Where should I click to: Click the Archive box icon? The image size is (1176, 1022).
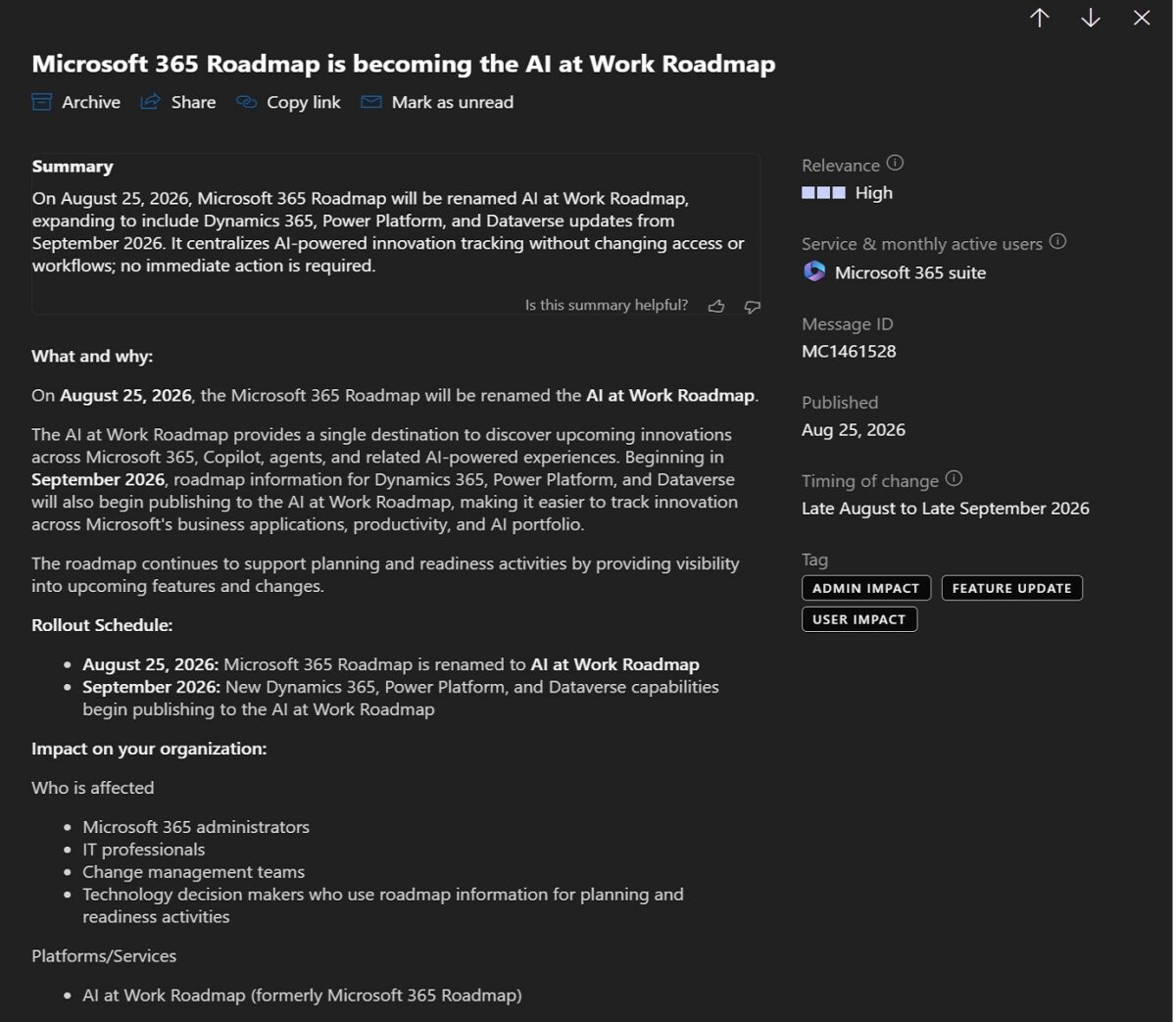click(x=41, y=102)
